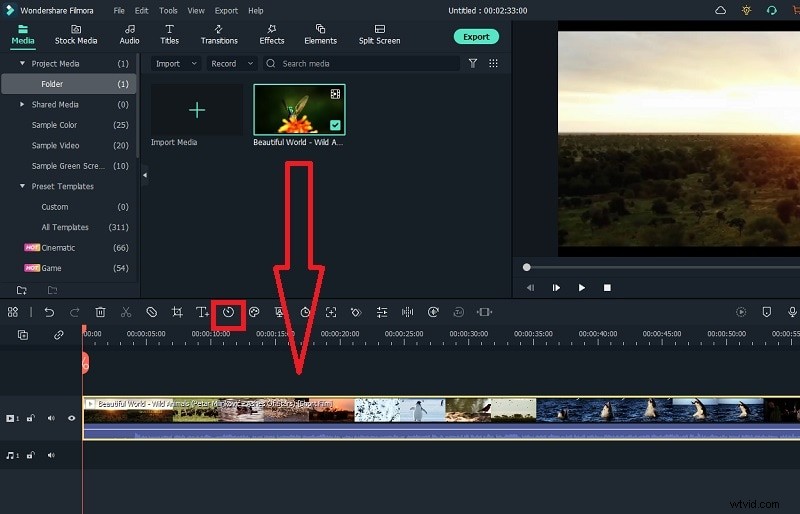Click the motion tracking target icon

tap(331, 312)
